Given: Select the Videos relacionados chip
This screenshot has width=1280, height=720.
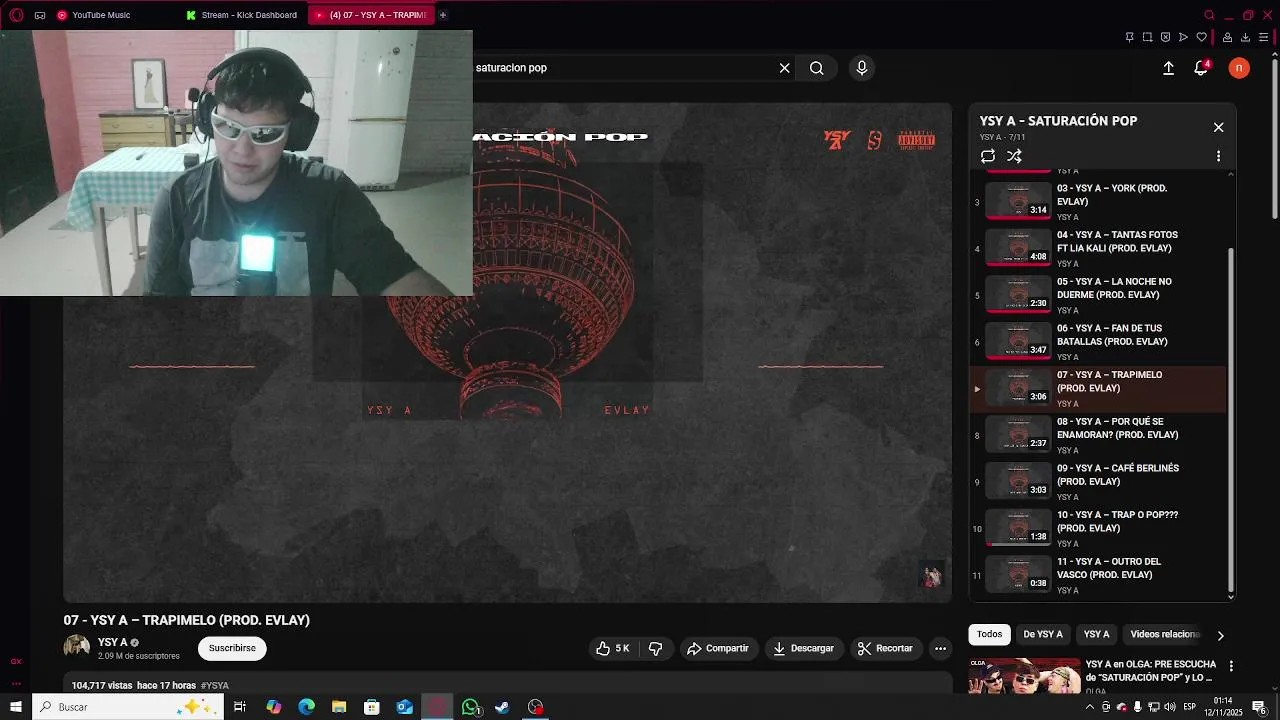Looking at the screenshot, I should point(1165,634).
